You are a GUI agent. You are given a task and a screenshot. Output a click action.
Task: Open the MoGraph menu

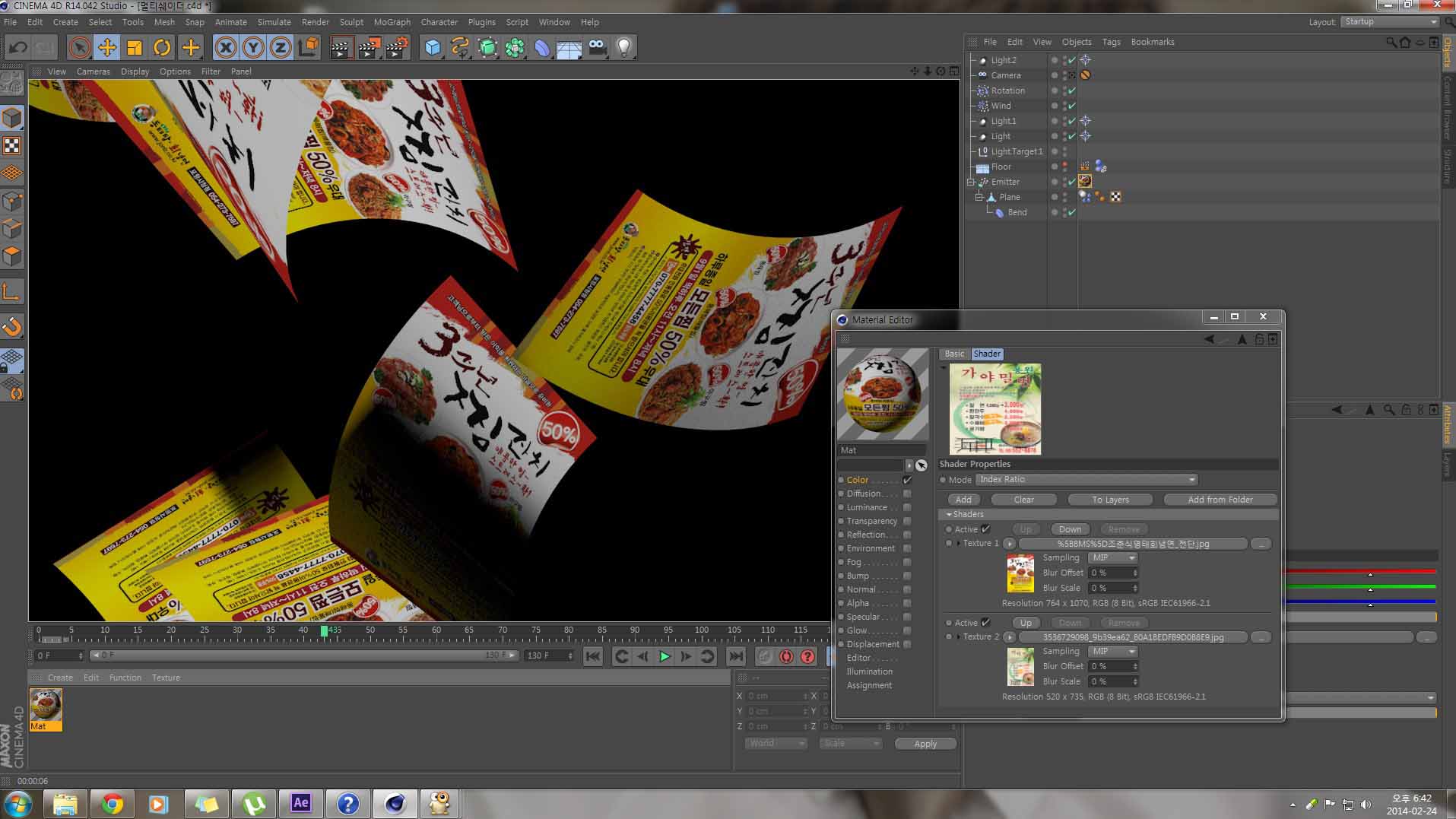point(392,22)
